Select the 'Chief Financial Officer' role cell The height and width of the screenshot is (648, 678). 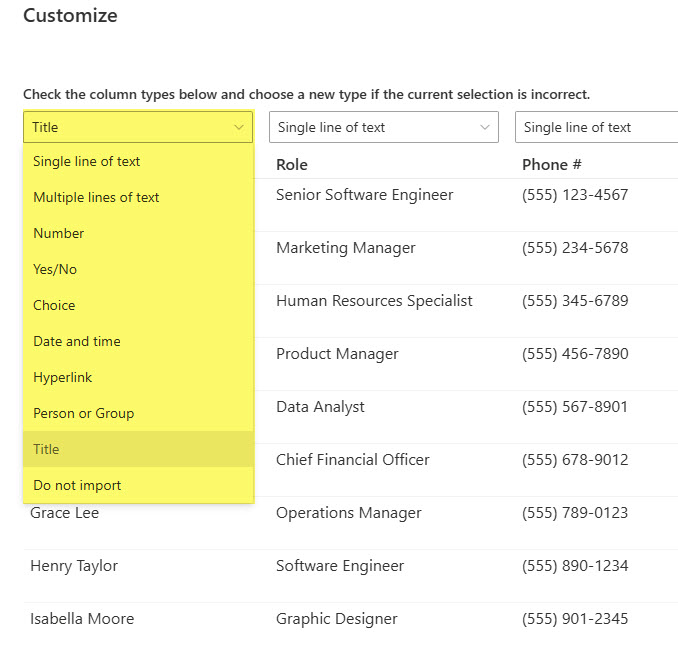tap(352, 460)
